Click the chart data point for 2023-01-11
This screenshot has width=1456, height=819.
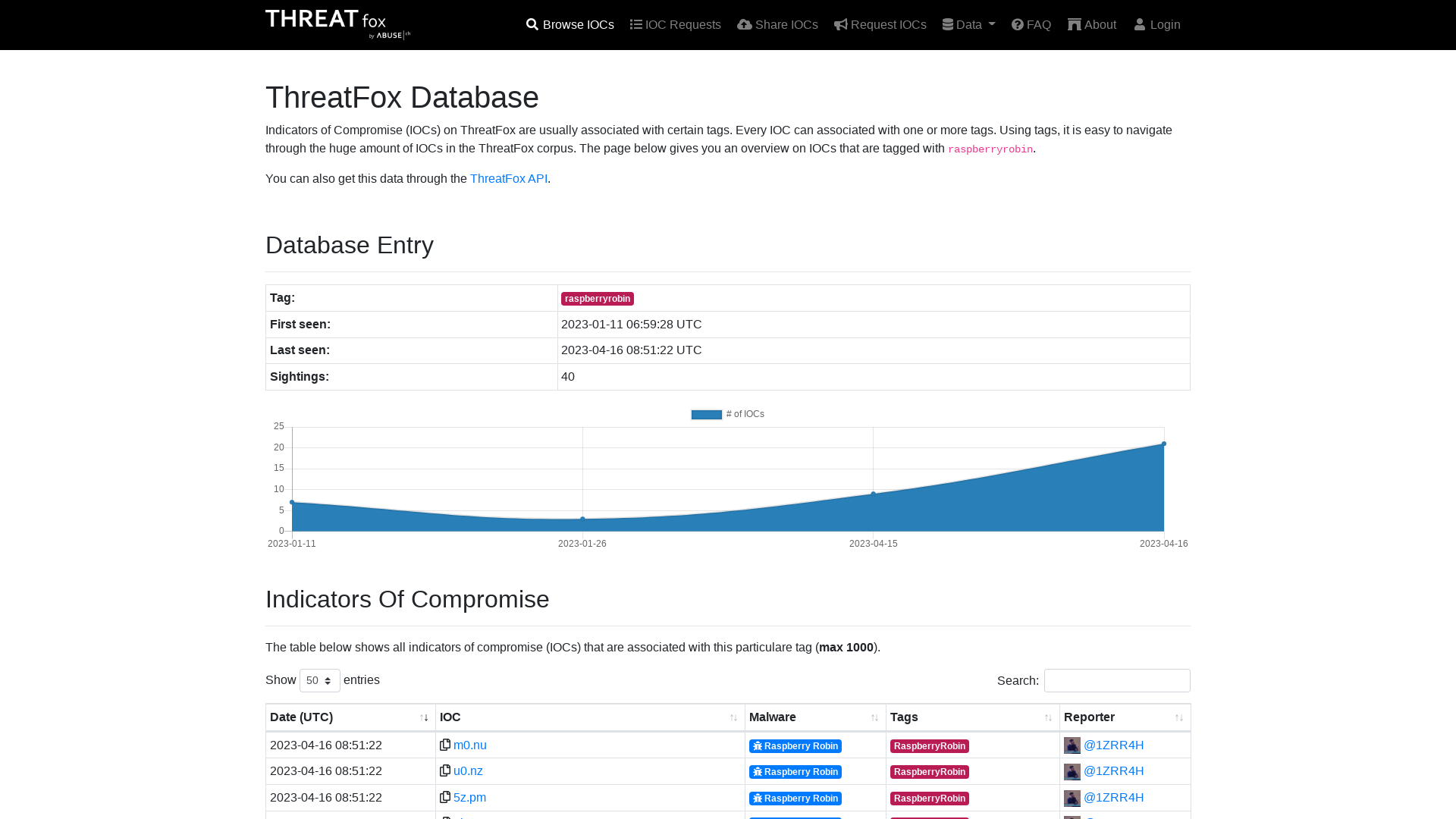pyautogui.click(x=292, y=502)
